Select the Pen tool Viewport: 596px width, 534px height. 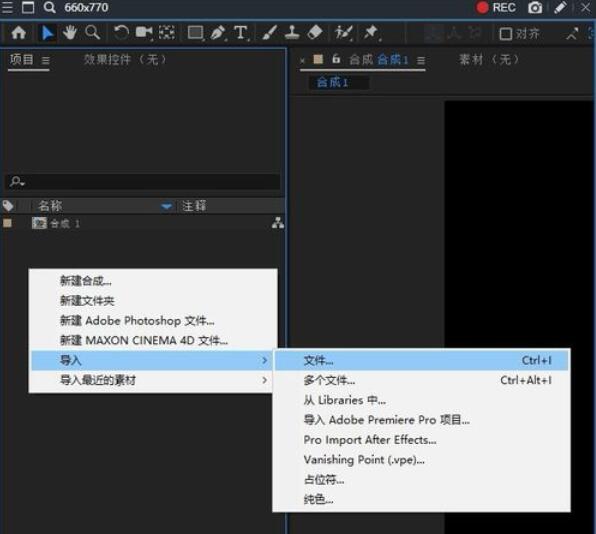(218, 33)
